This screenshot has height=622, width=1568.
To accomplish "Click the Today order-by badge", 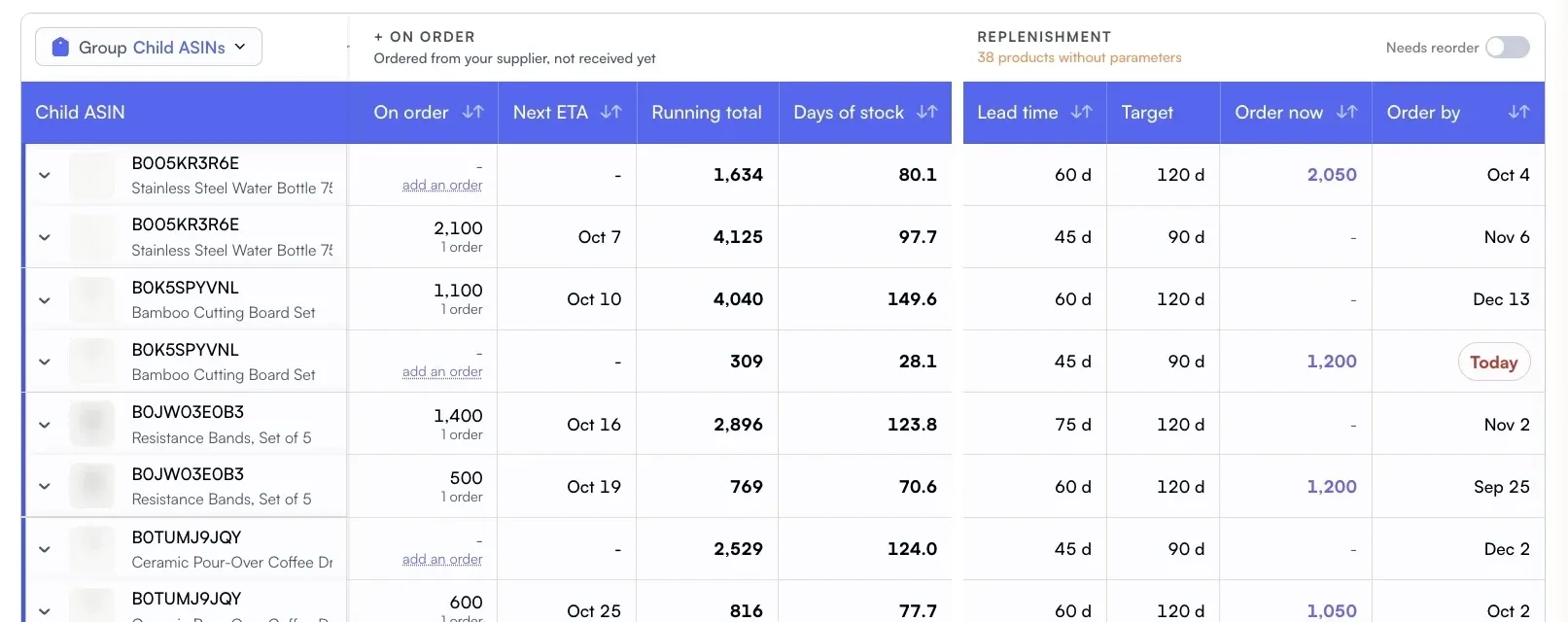I will [1494, 362].
